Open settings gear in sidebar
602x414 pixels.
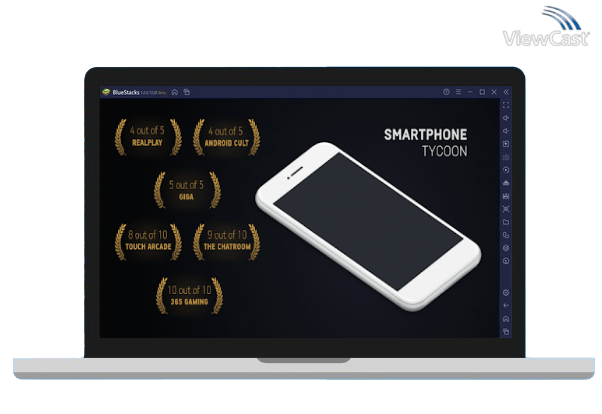click(506, 293)
